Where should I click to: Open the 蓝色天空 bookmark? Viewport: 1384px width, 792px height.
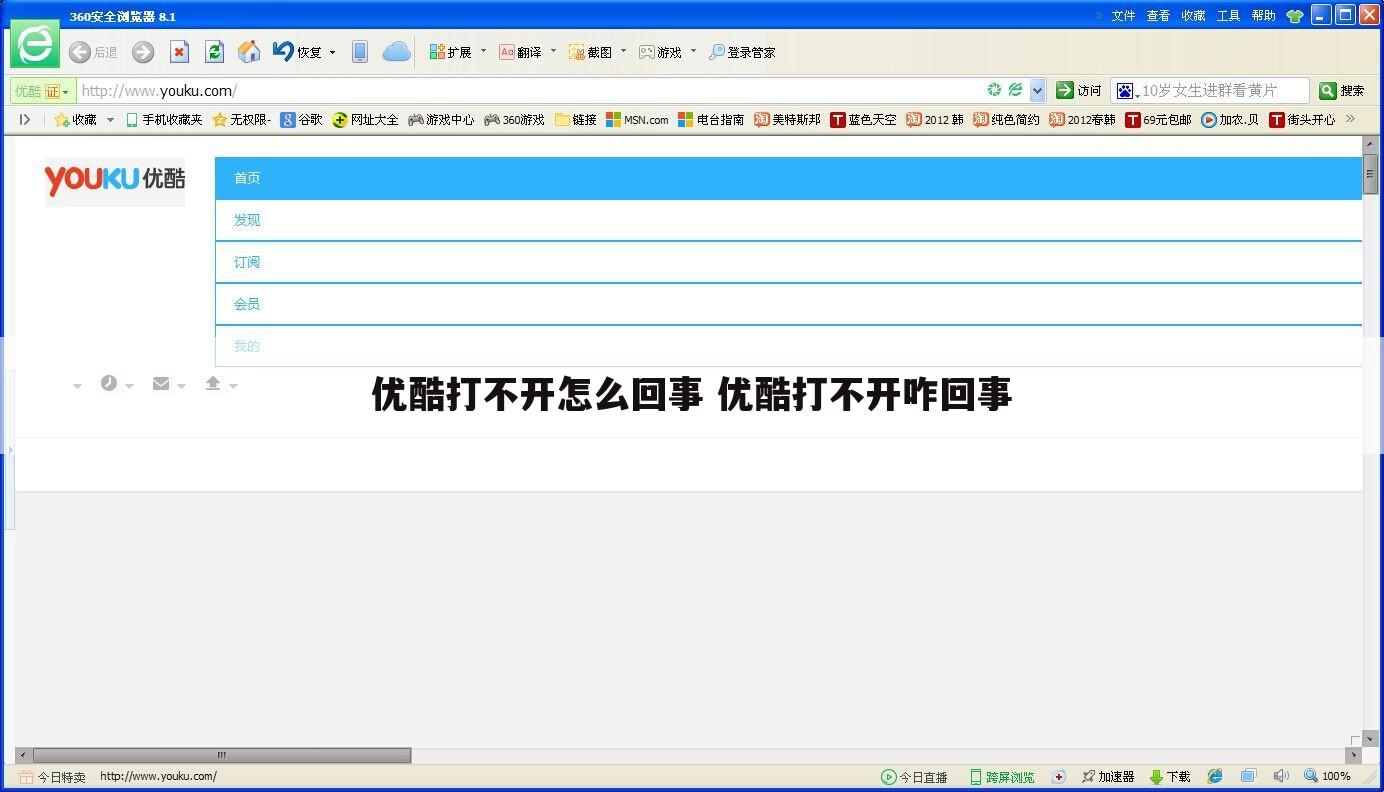click(864, 120)
